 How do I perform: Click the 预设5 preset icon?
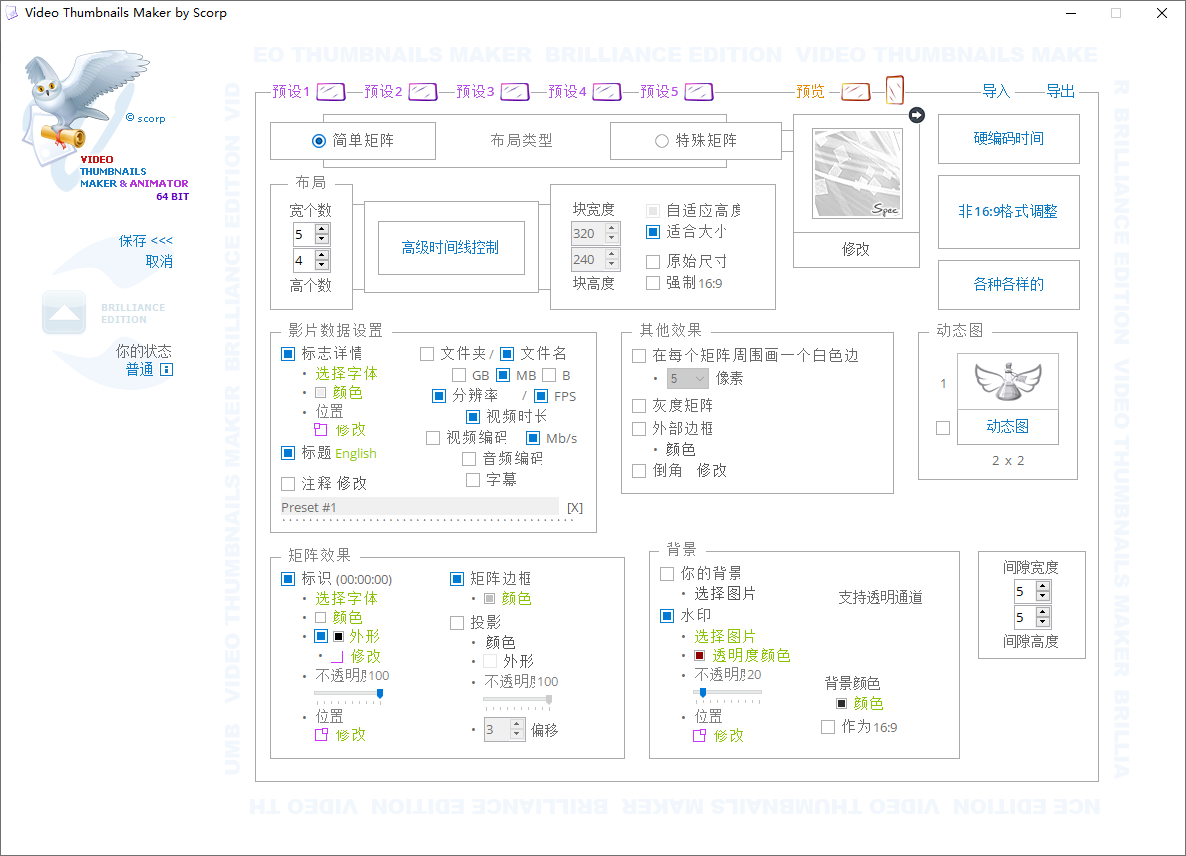click(x=701, y=91)
